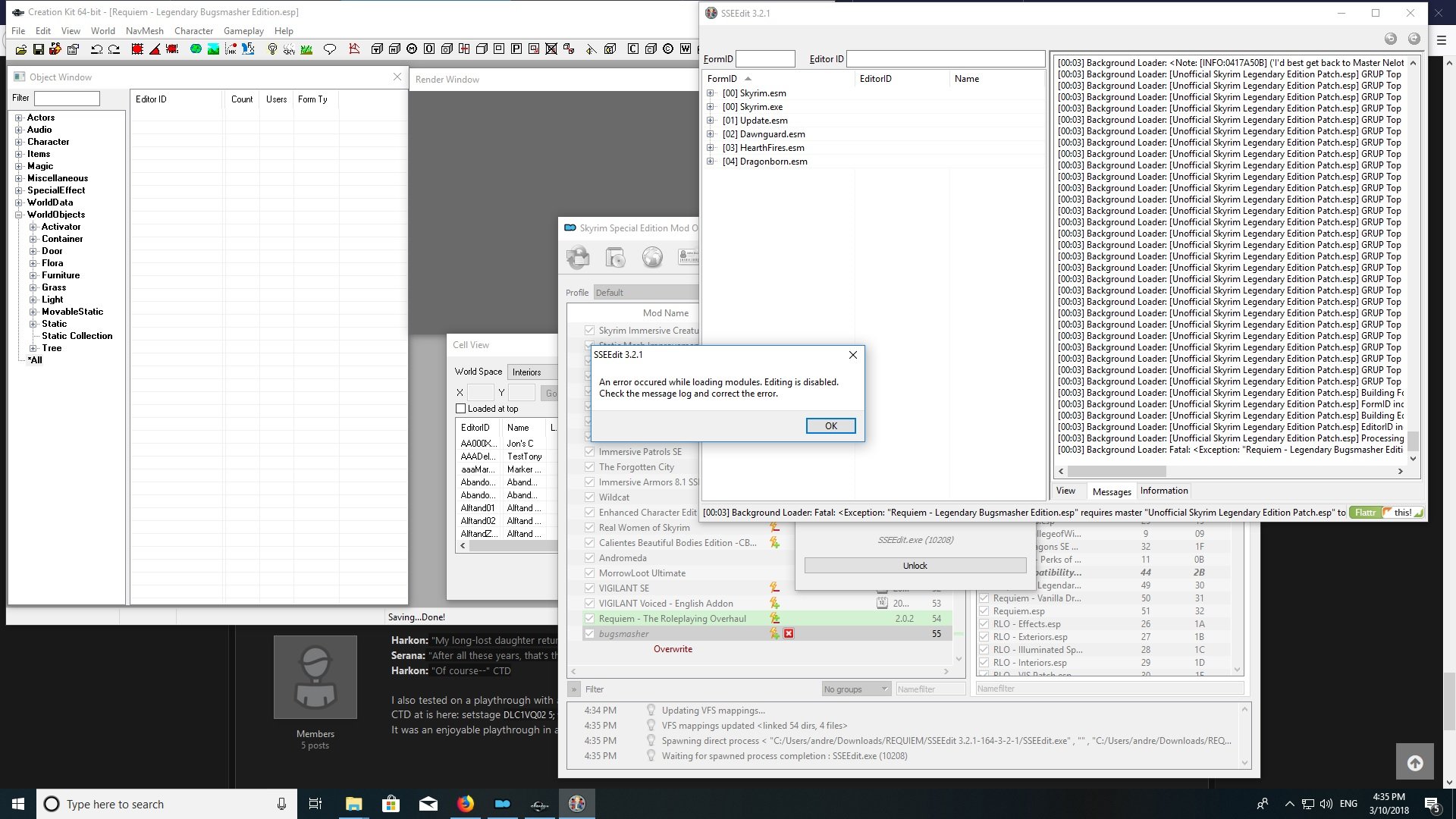Click the Undo arrow in Creation Kit

(x=96, y=49)
